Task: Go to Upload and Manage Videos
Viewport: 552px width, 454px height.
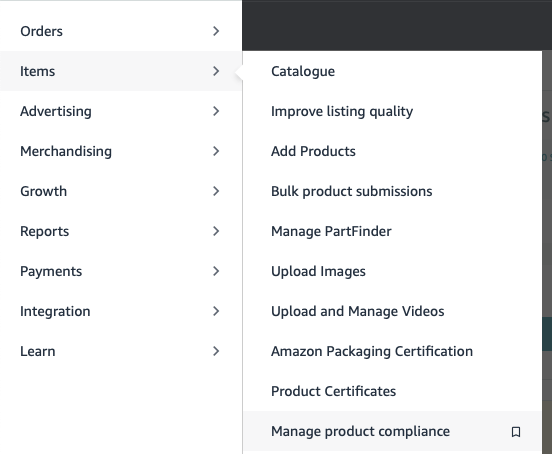Action: click(392, 311)
